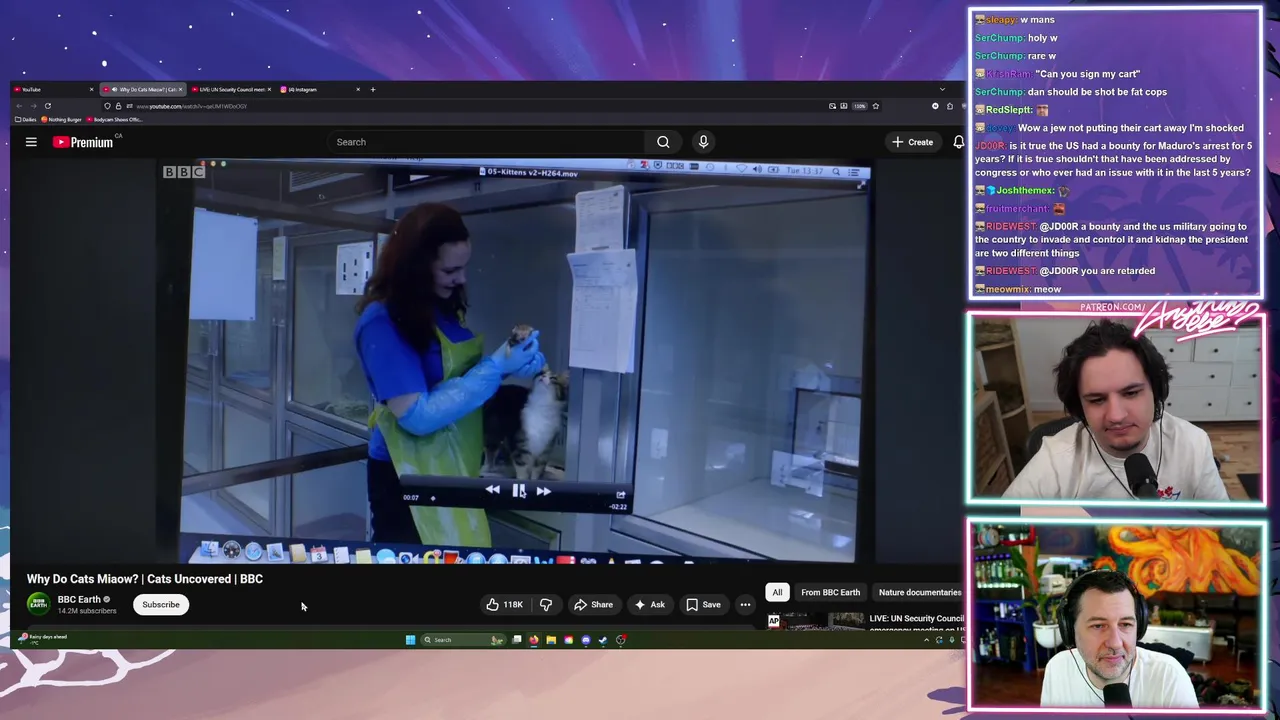Open the Nothing Burger bookmark
1280x720 pixels.
point(61,119)
